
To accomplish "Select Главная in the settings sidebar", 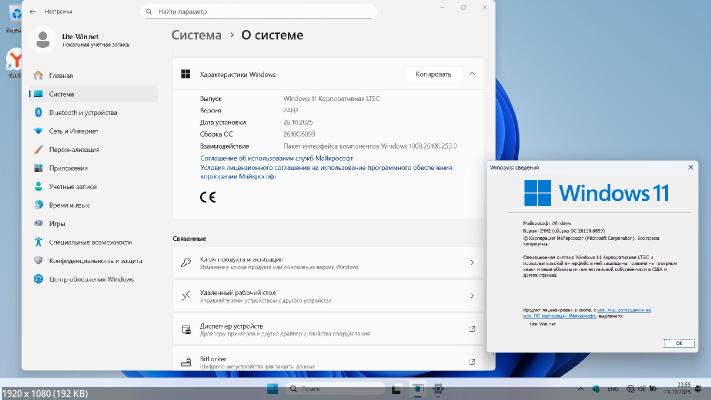I will pyautogui.click(x=61, y=75).
